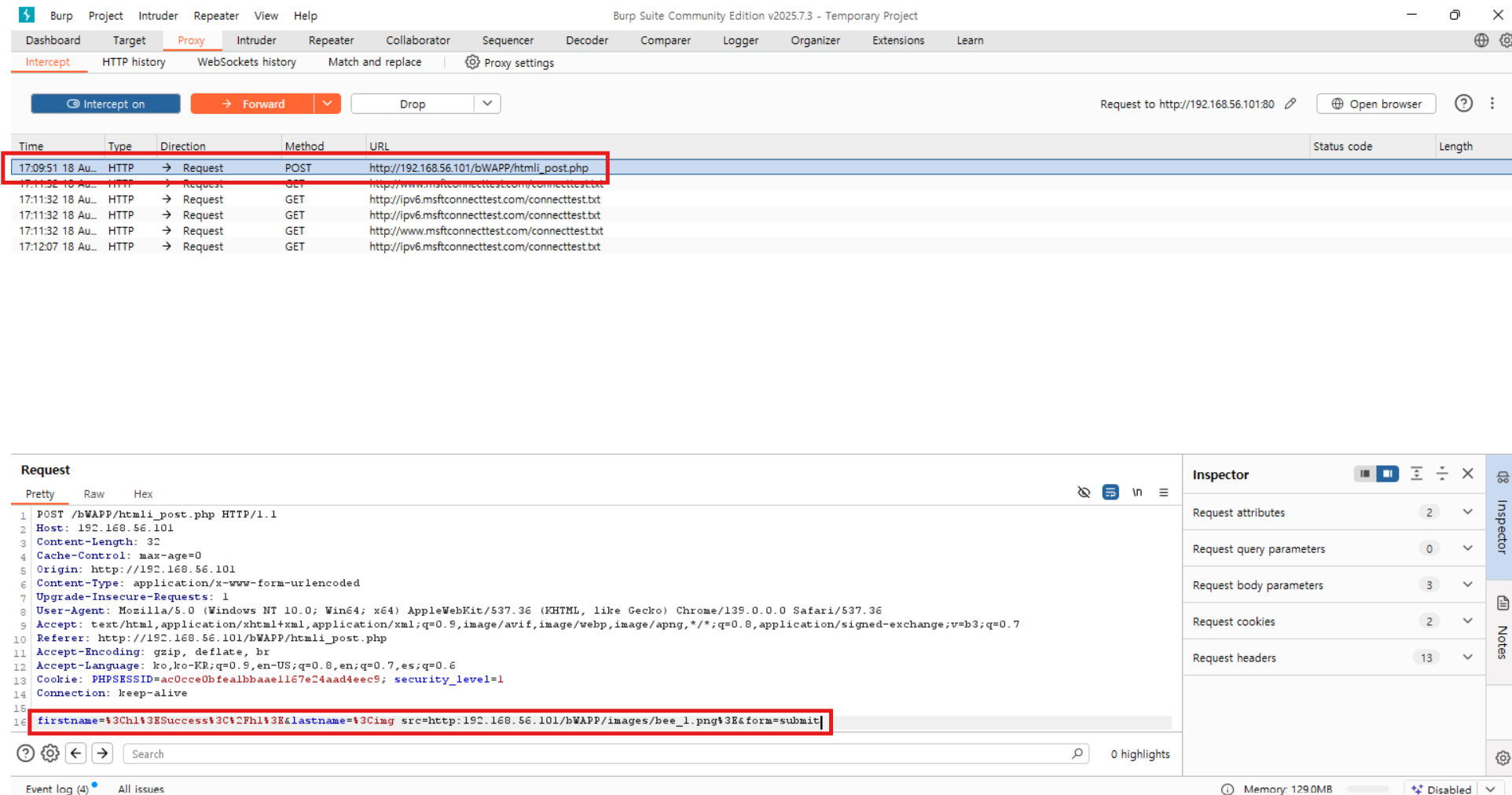Edit the request target with pencil icon

tap(1290, 104)
